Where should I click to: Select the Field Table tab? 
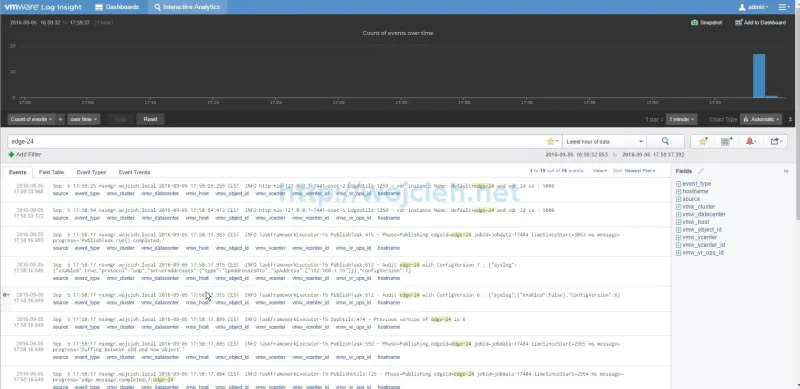point(52,173)
